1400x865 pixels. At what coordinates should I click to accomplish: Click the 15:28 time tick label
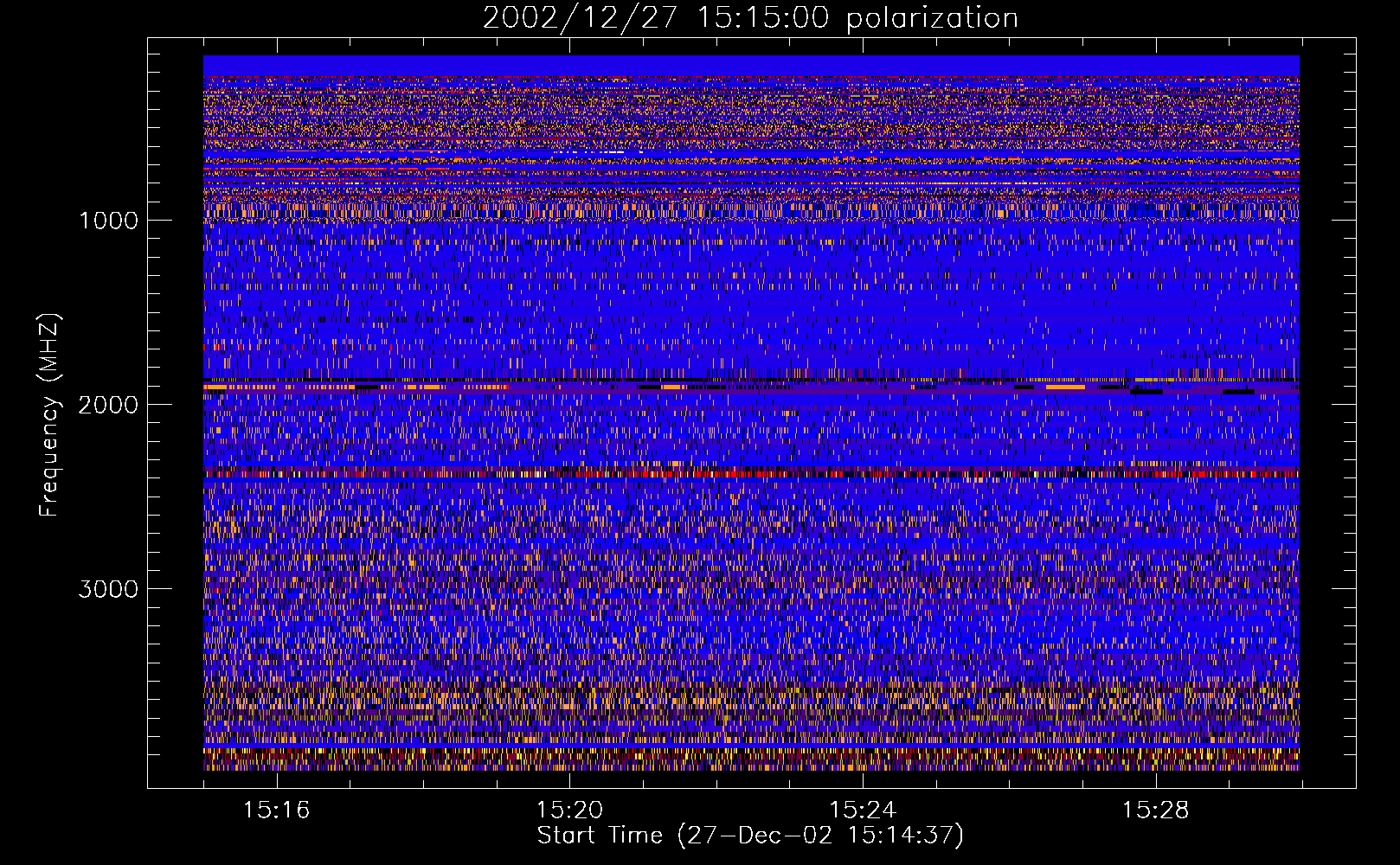pyautogui.click(x=1156, y=811)
